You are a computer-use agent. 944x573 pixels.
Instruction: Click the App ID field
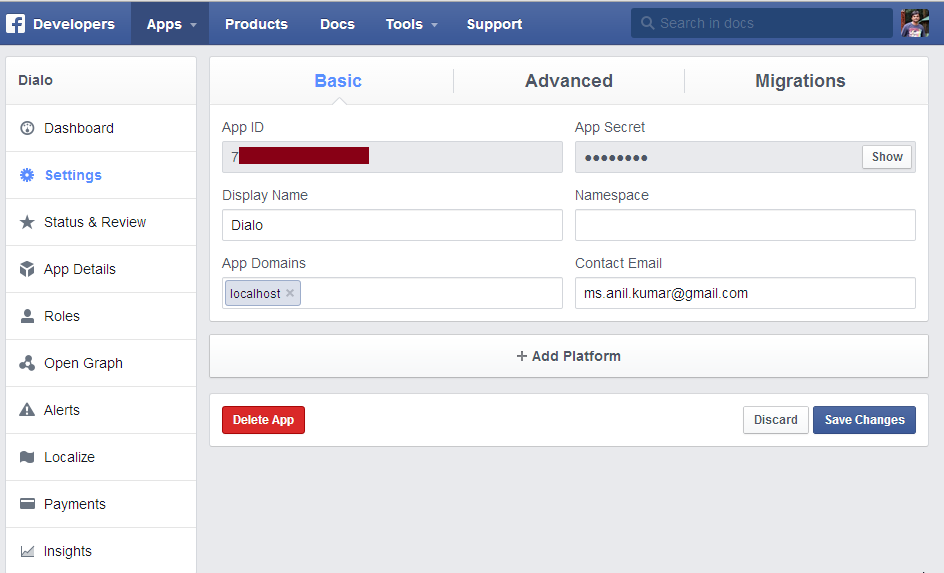tap(392, 157)
